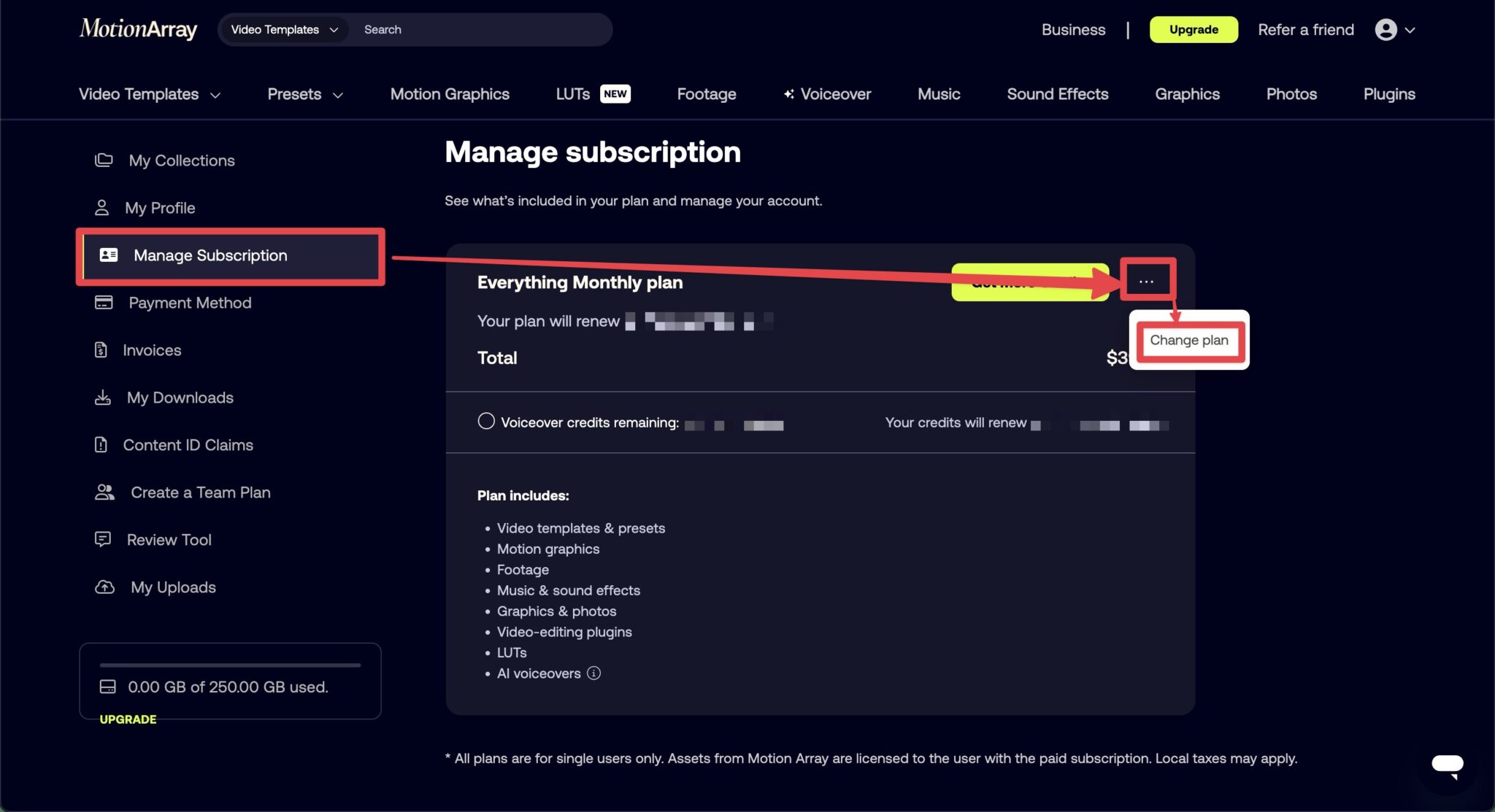The image size is (1495, 812).
Task: Click the storage usage progress bar
Action: [x=230, y=665]
